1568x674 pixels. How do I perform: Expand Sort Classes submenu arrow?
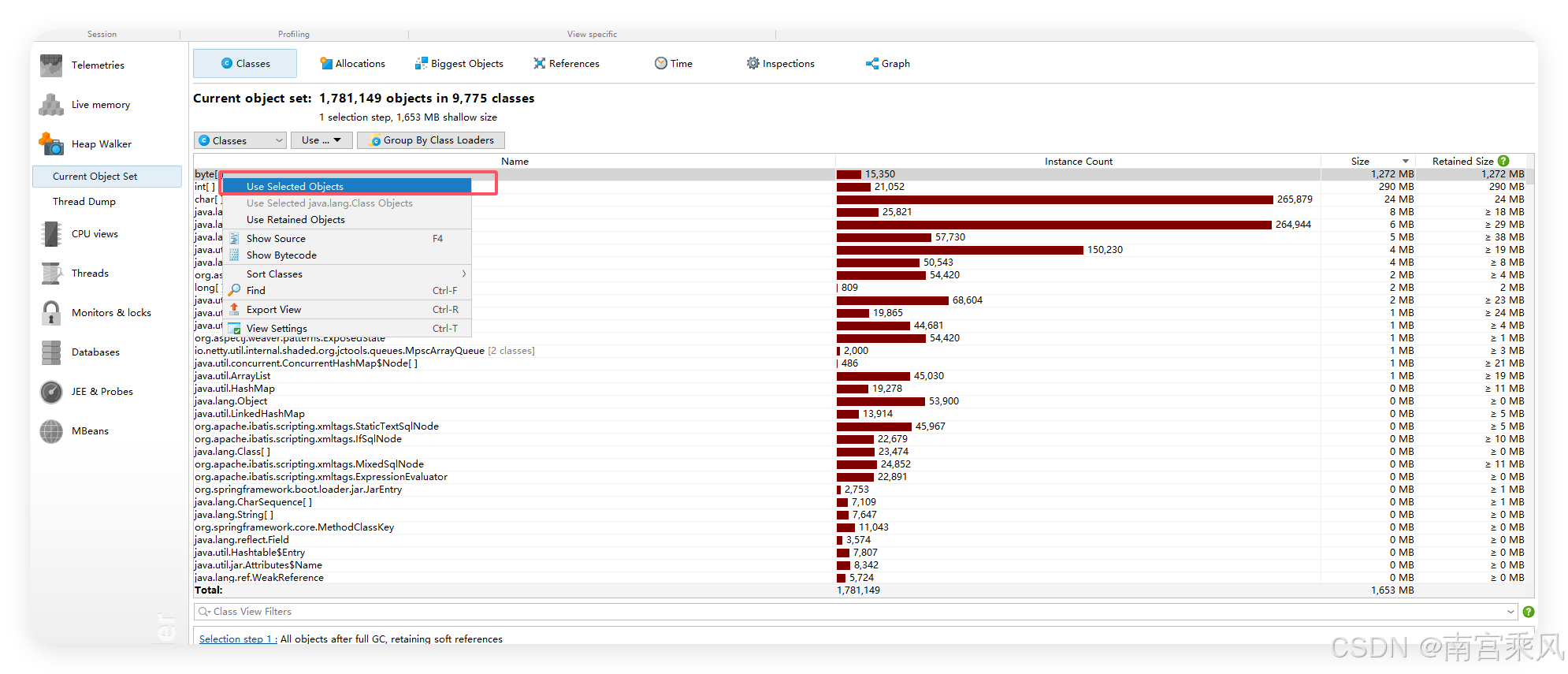pyautogui.click(x=464, y=274)
